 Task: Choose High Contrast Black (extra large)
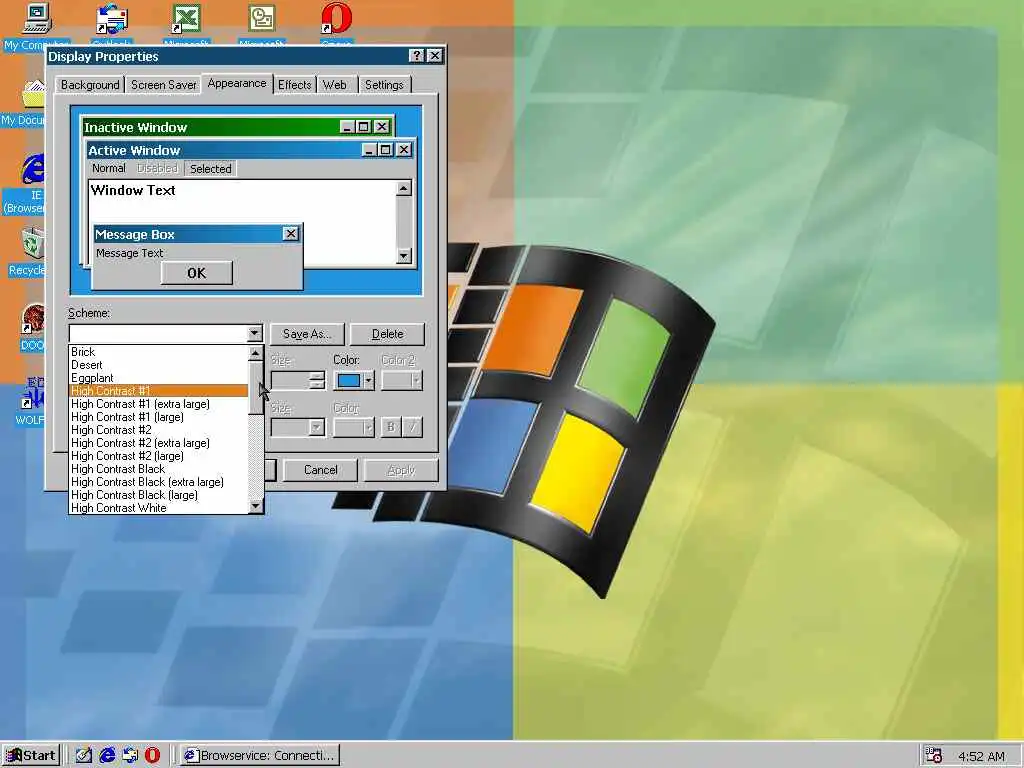159,482
